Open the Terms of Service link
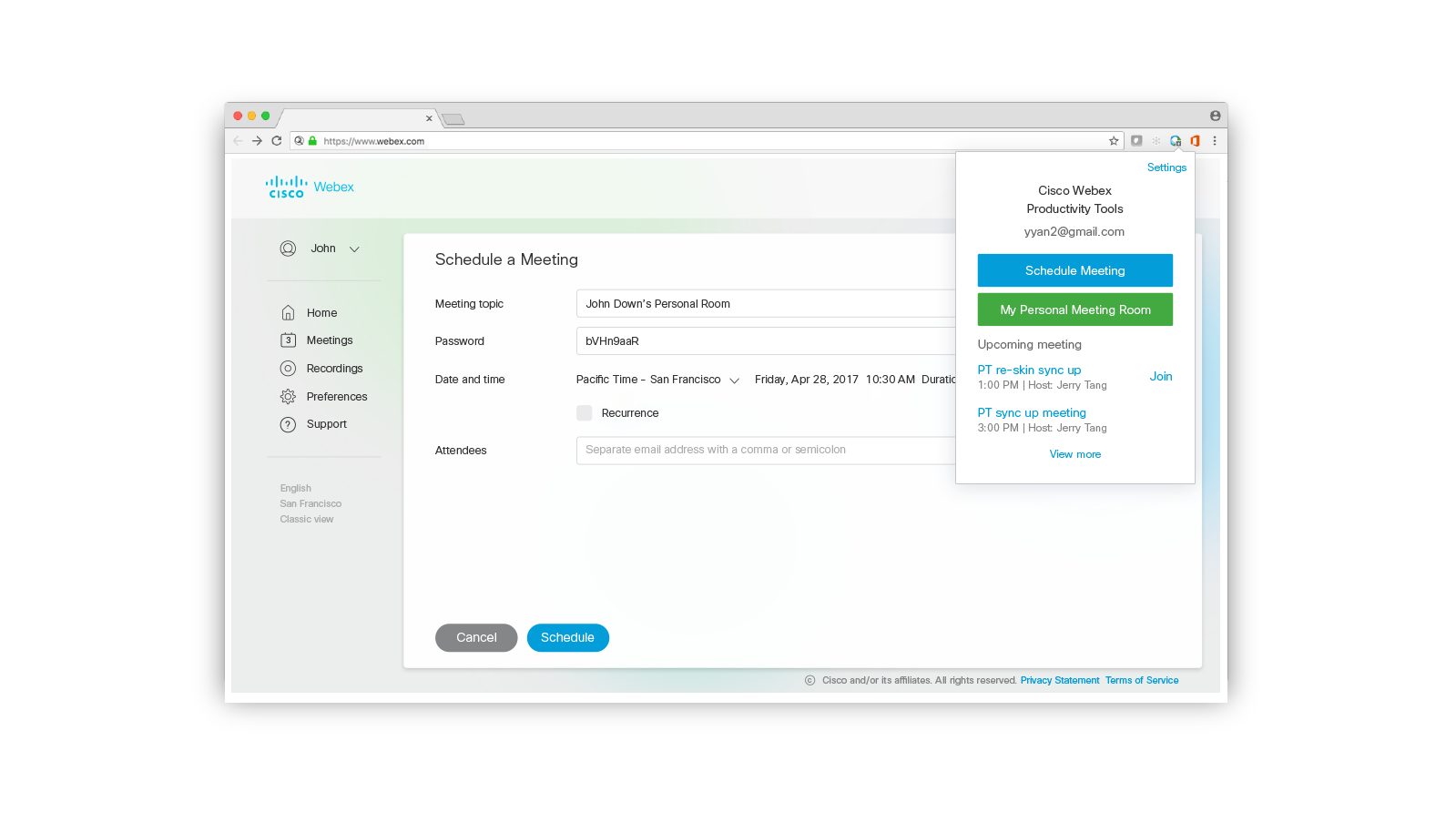 pyautogui.click(x=1142, y=681)
